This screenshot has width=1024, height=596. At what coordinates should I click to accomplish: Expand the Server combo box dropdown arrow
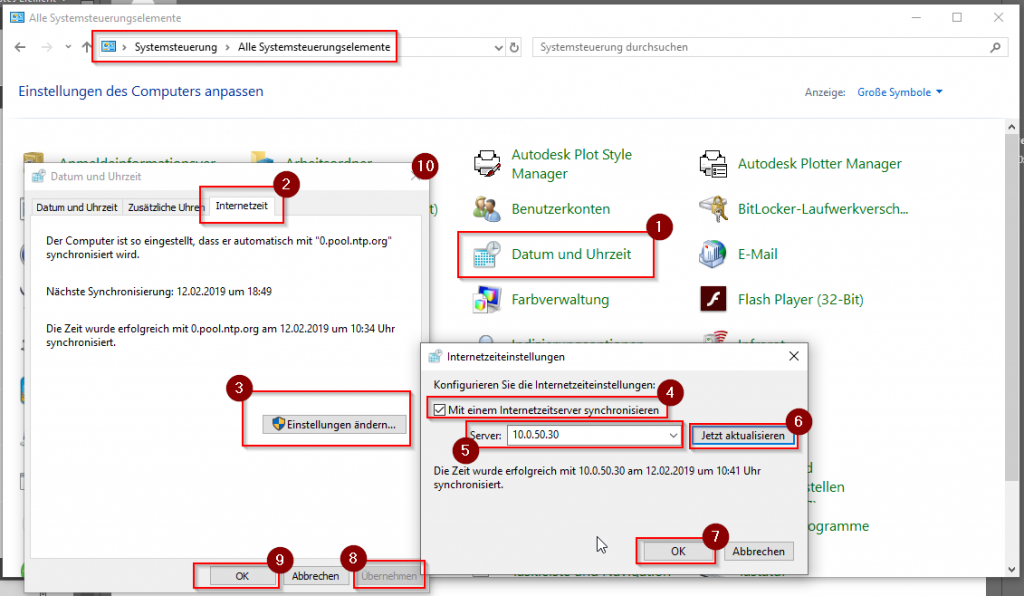coord(674,435)
